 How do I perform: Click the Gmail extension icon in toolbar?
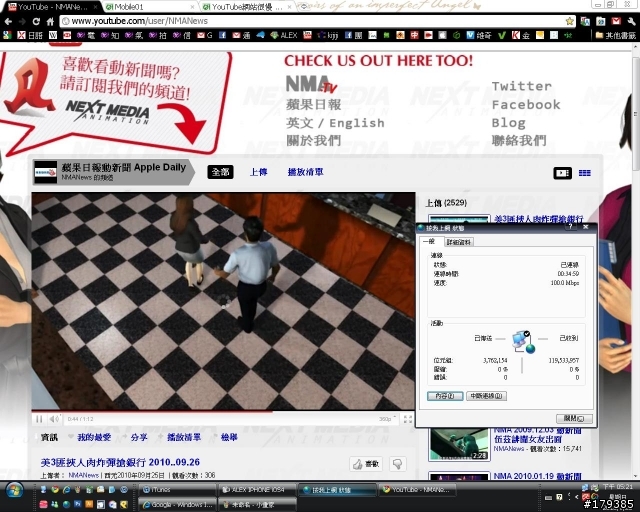(616, 21)
